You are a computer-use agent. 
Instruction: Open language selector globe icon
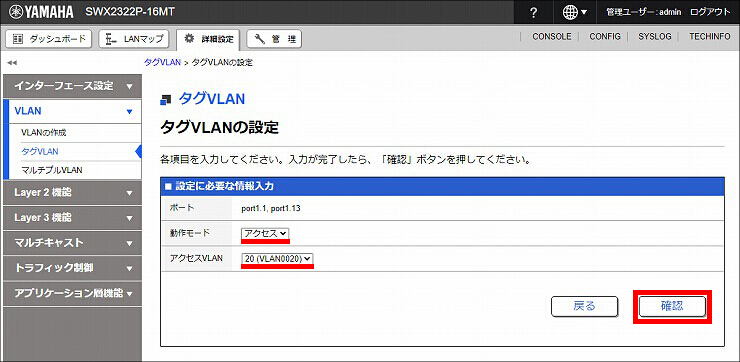[574, 12]
